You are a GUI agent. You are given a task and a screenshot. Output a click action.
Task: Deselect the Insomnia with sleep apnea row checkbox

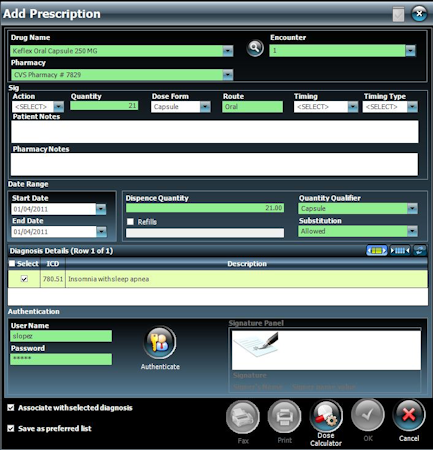(x=24, y=279)
